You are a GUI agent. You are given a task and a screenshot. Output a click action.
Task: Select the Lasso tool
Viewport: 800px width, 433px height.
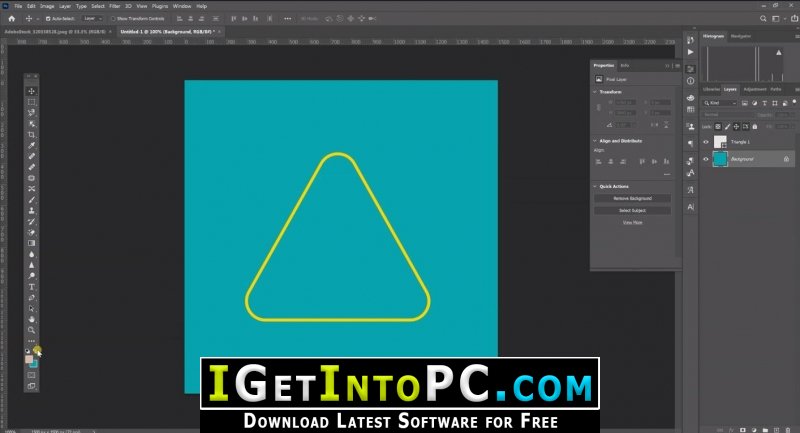(x=32, y=113)
